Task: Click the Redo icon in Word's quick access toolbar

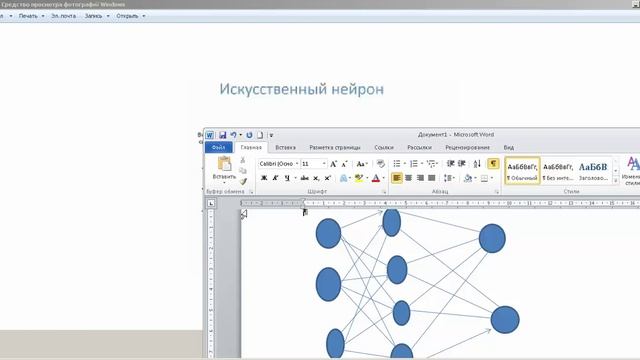Action: click(249, 135)
